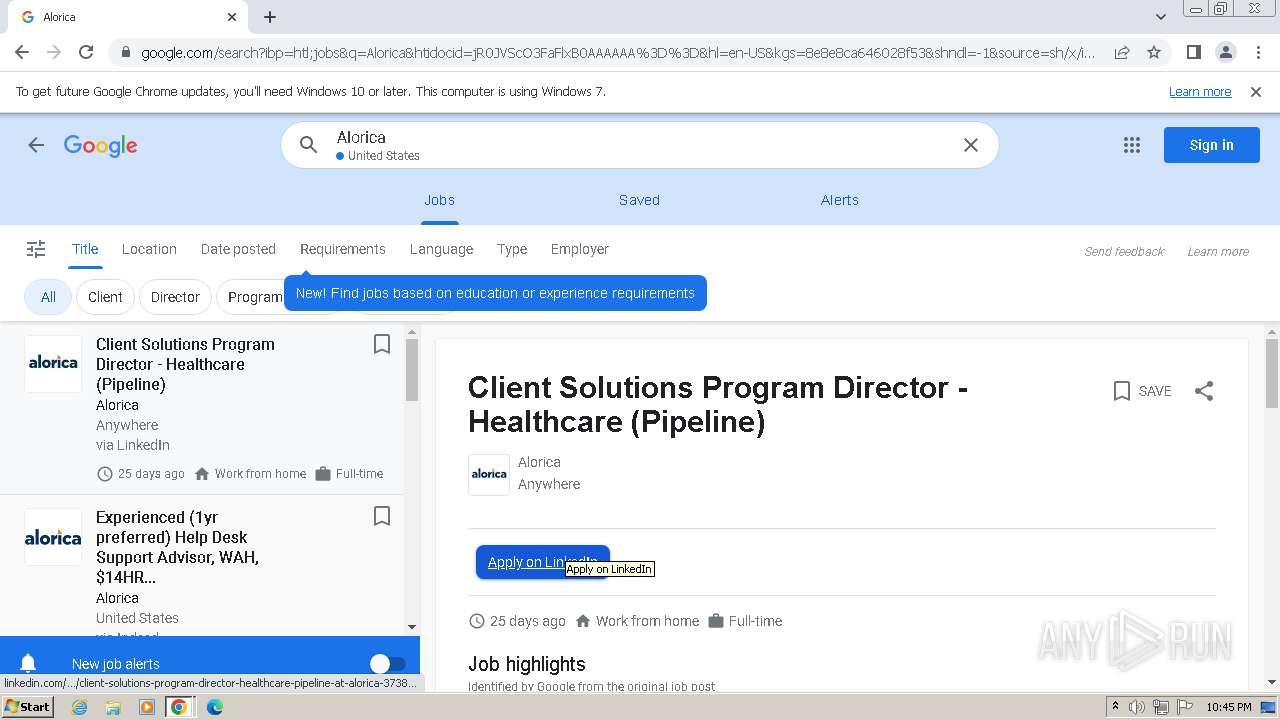
Task: Open the Date posted filter
Action: click(x=238, y=249)
